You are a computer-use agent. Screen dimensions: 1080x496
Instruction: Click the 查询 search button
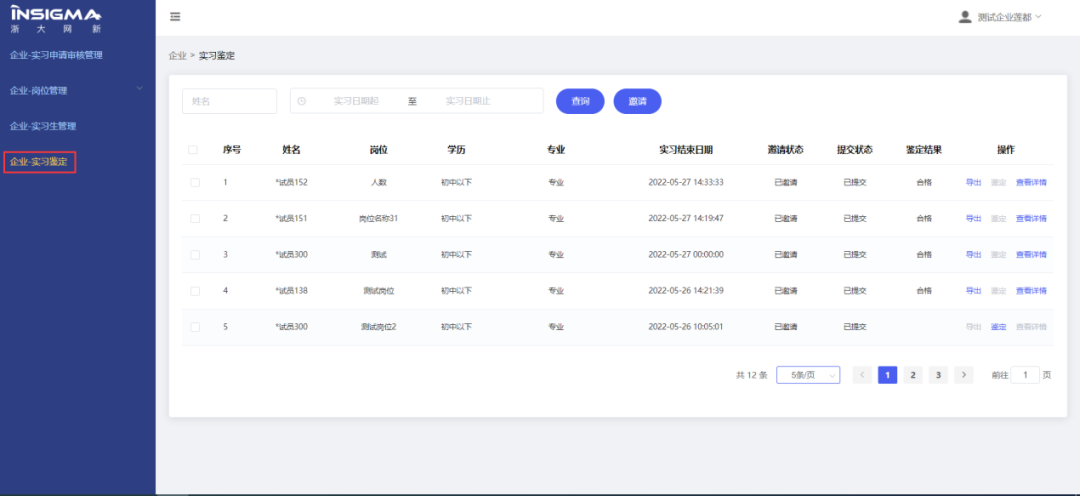click(580, 101)
